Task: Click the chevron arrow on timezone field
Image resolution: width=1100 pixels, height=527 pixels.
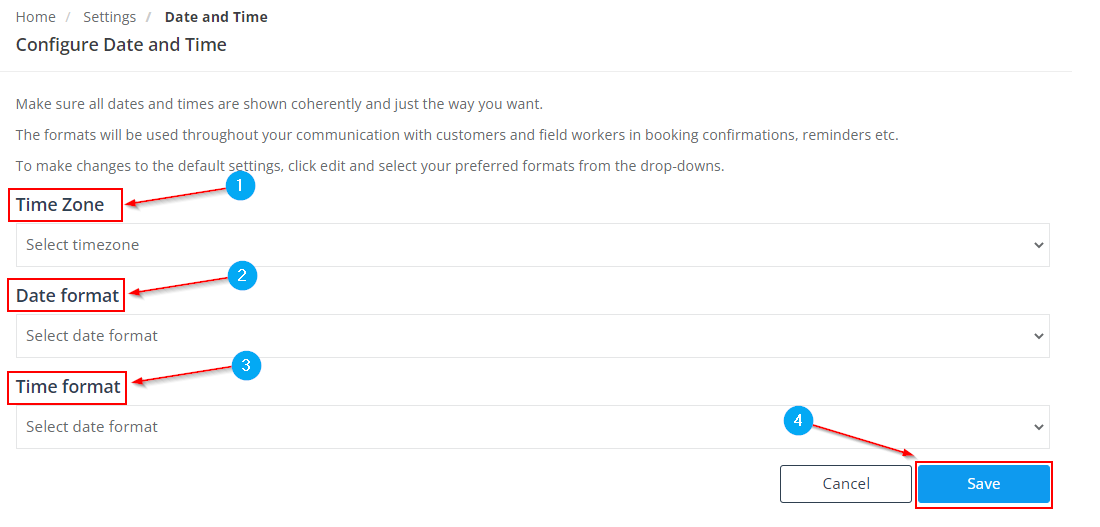Action: [1038, 245]
